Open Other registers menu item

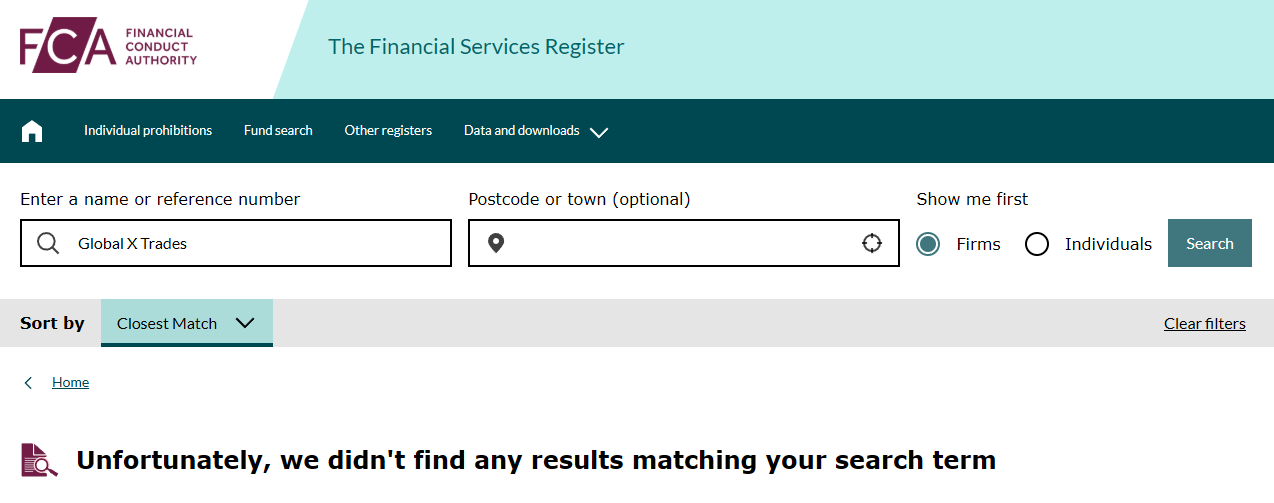pos(388,131)
